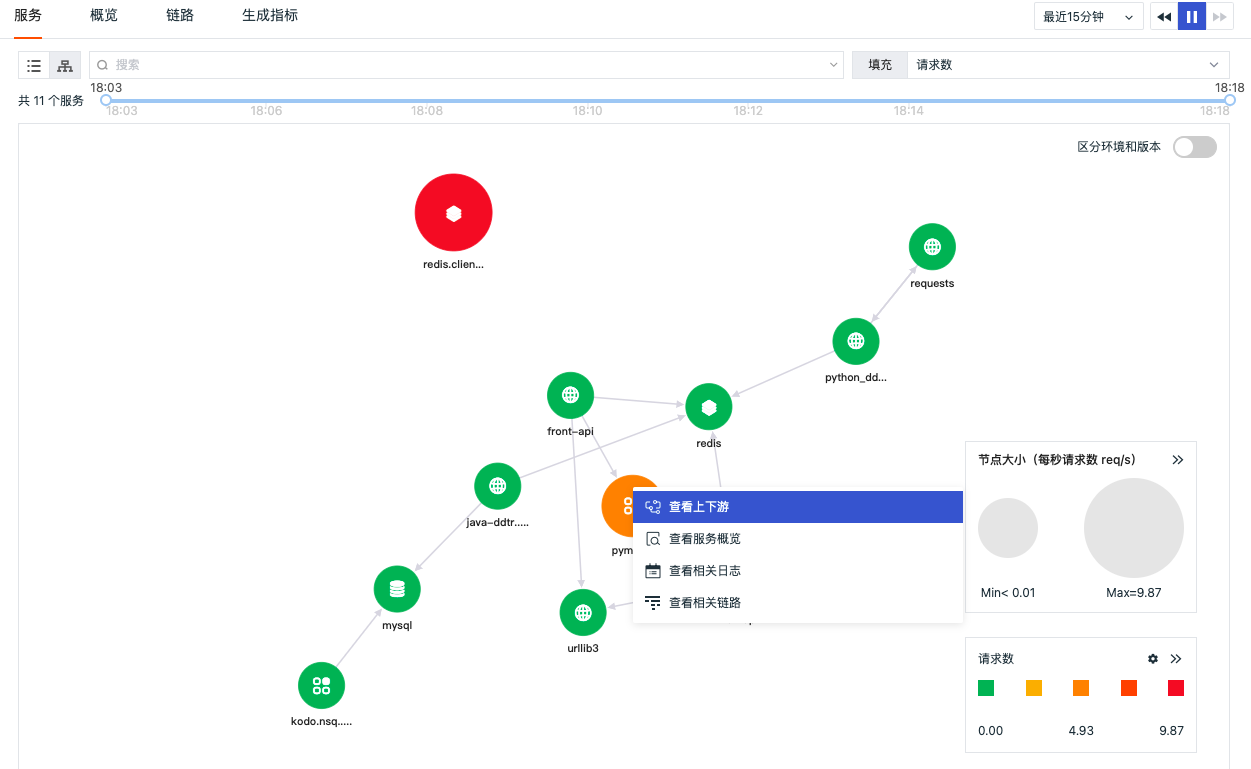Open request count legend settings gear

pos(1153,659)
